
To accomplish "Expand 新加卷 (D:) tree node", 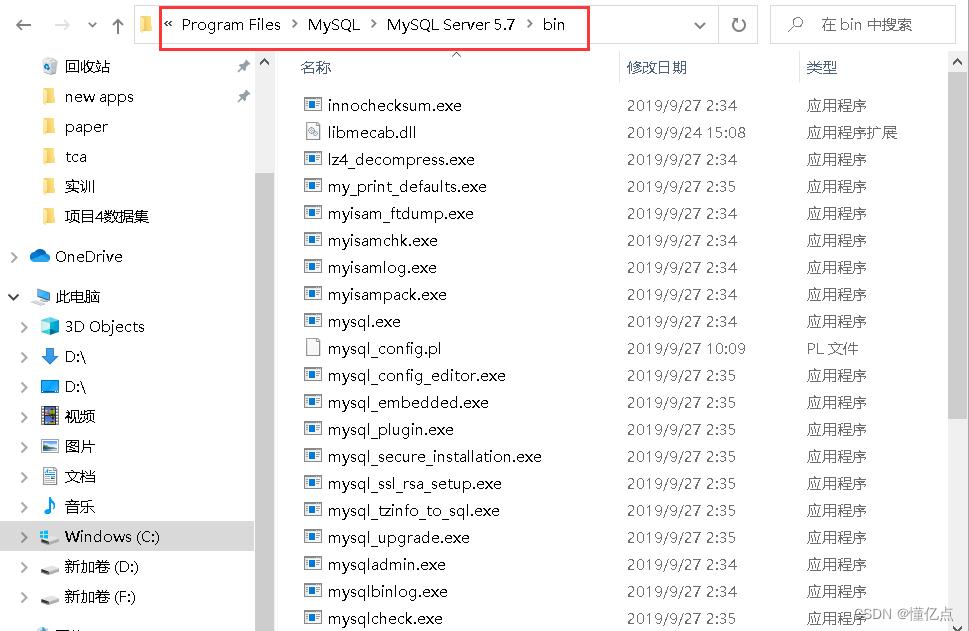I will pos(24,566).
